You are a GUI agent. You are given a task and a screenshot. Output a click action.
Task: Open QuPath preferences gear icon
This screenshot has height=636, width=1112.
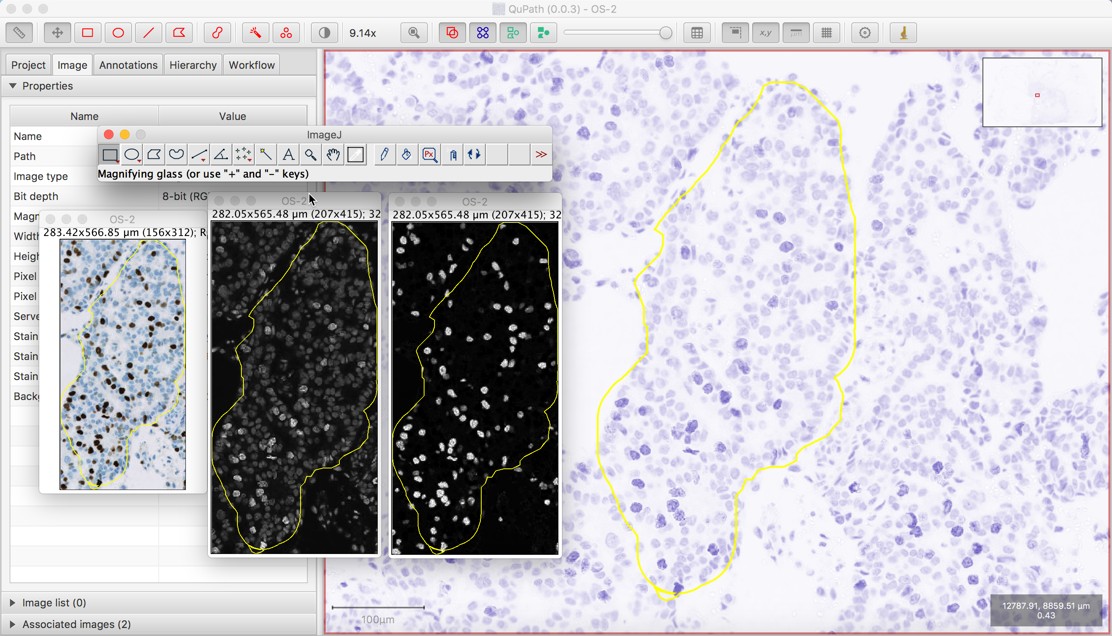[864, 33]
